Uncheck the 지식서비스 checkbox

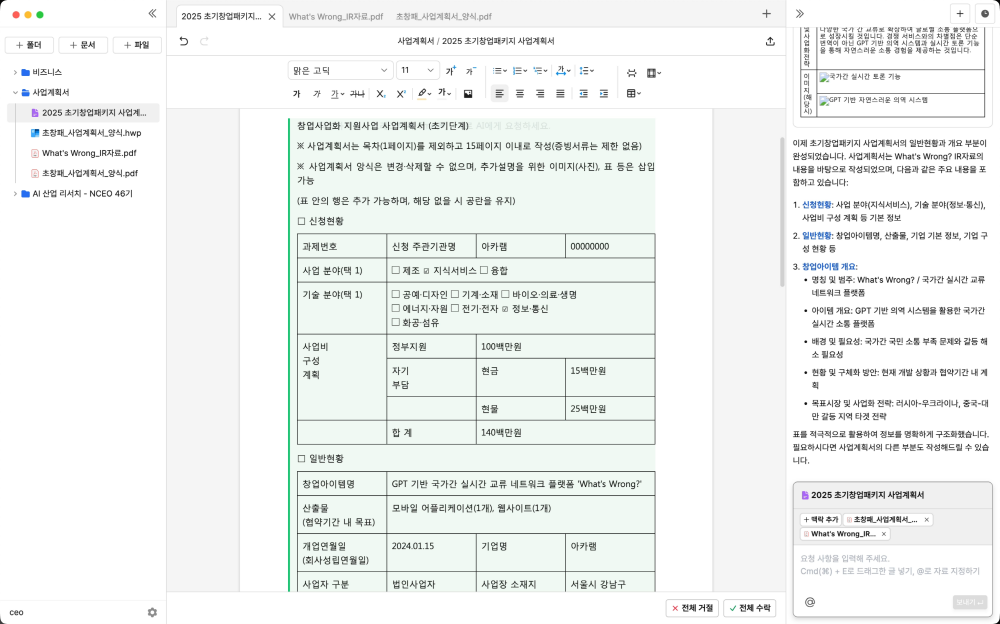[427, 271]
